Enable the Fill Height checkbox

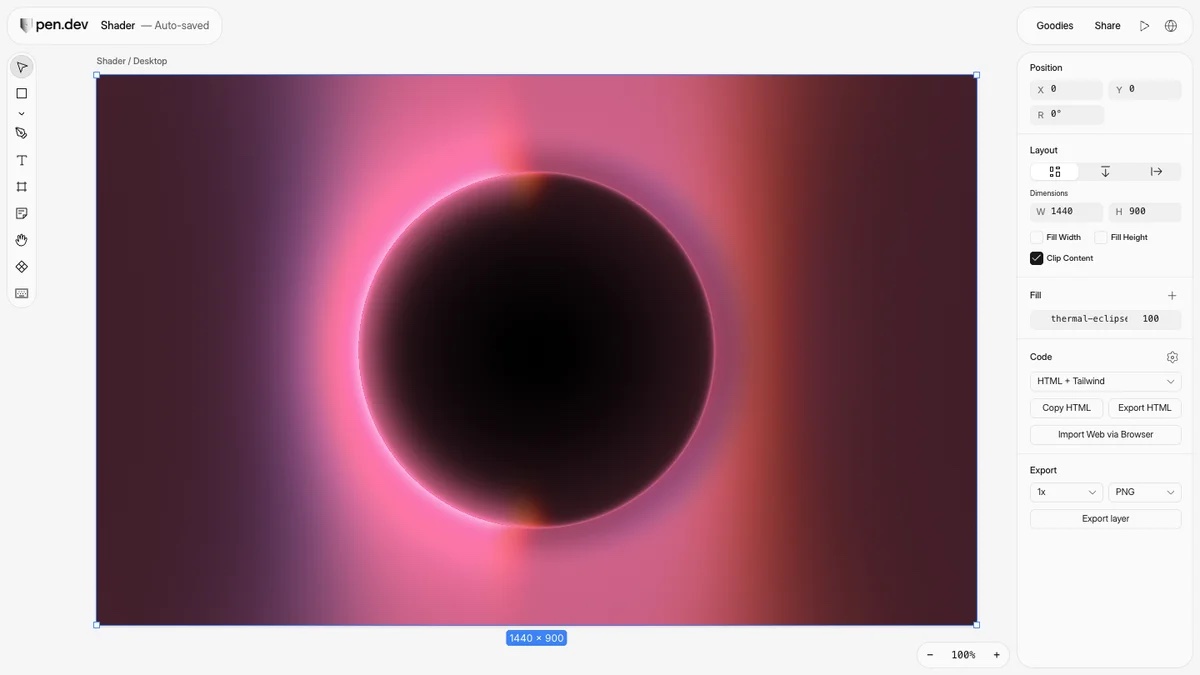1100,237
